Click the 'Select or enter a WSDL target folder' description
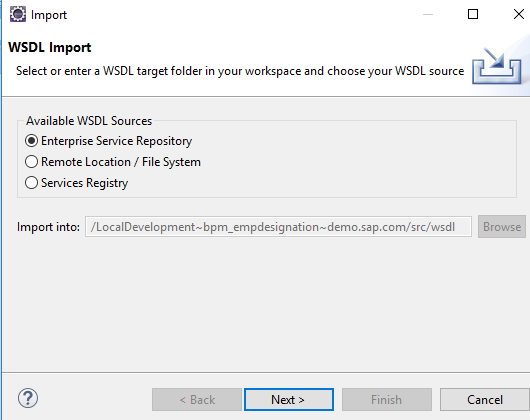The image size is (530, 420). pos(240,71)
